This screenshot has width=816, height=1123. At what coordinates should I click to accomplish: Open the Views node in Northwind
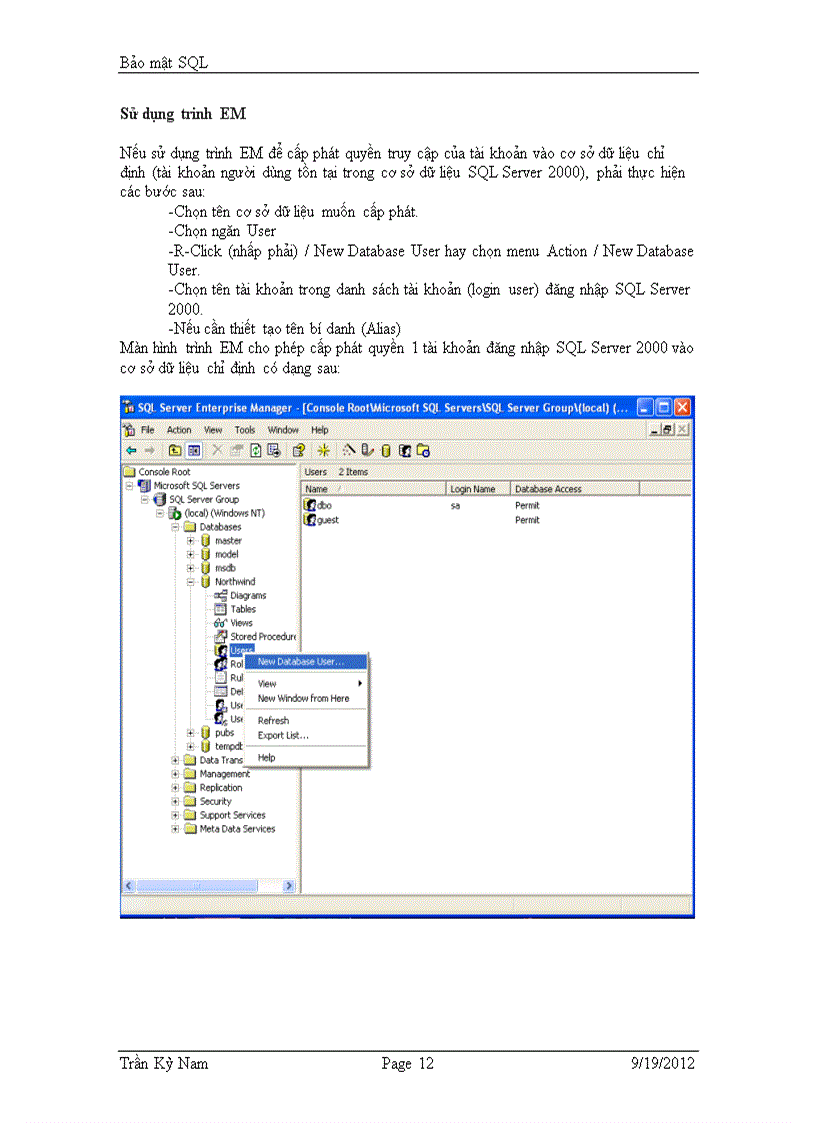(218, 622)
